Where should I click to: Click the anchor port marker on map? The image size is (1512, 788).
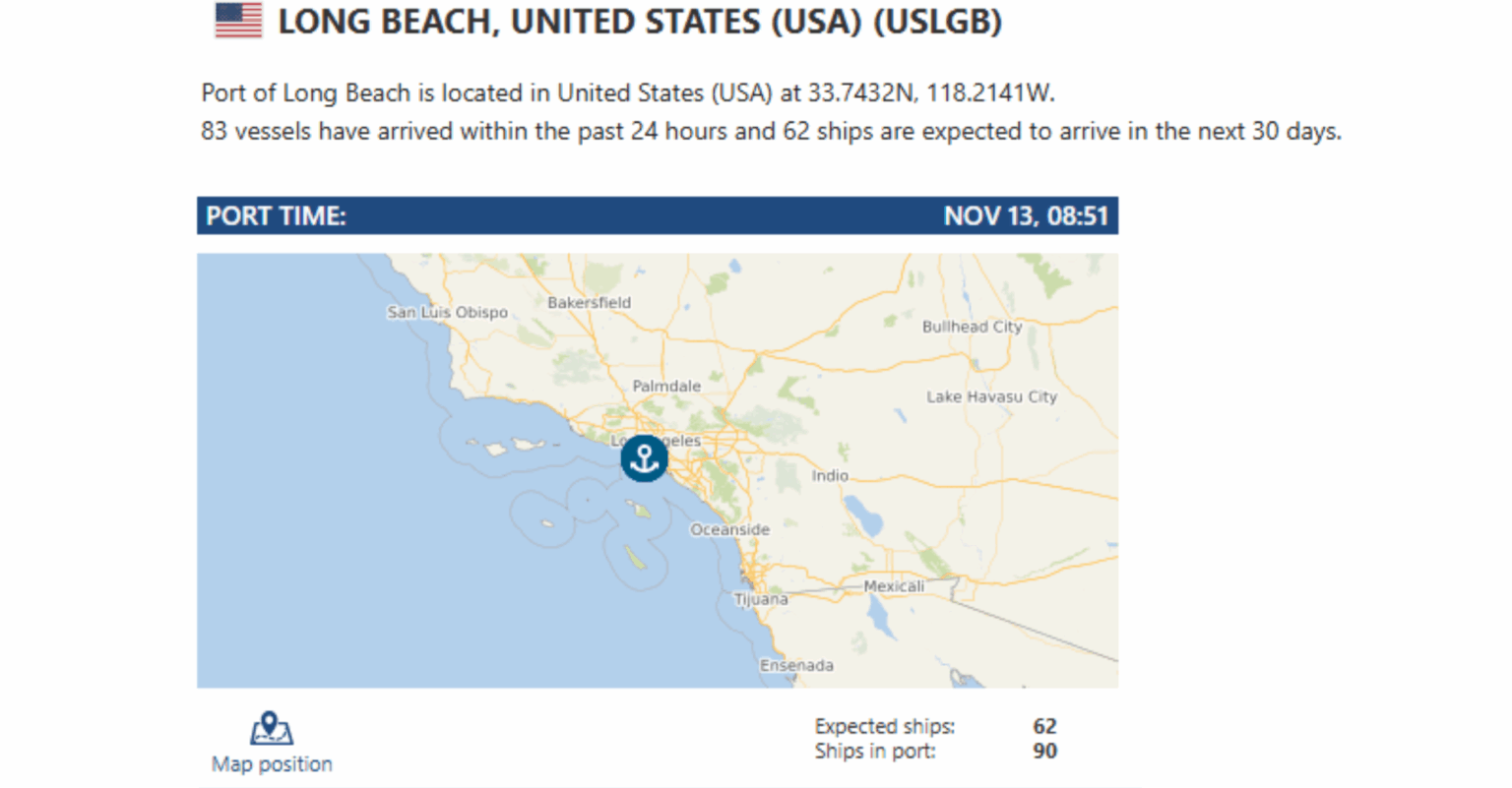click(644, 458)
